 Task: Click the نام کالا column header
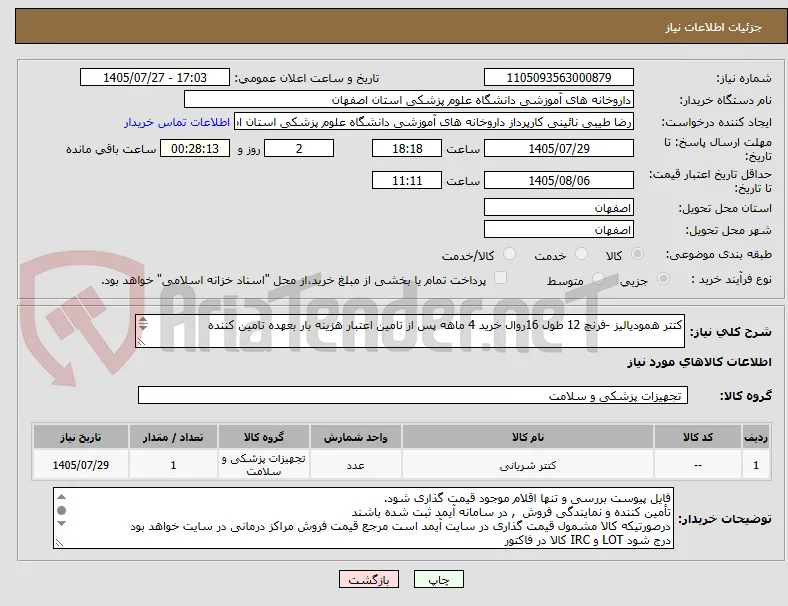[x=528, y=437]
